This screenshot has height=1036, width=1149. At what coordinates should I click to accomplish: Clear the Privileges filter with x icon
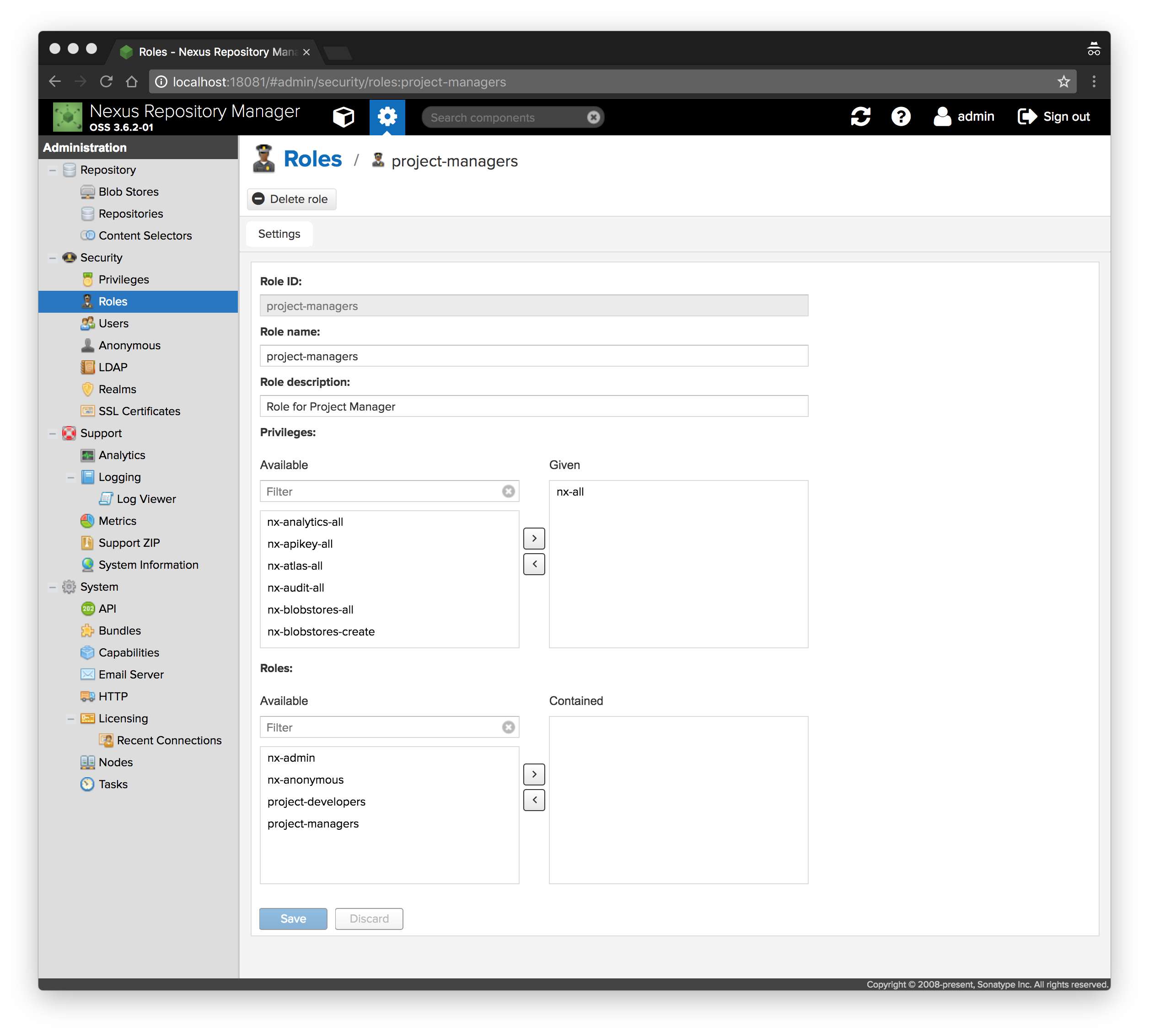509,491
